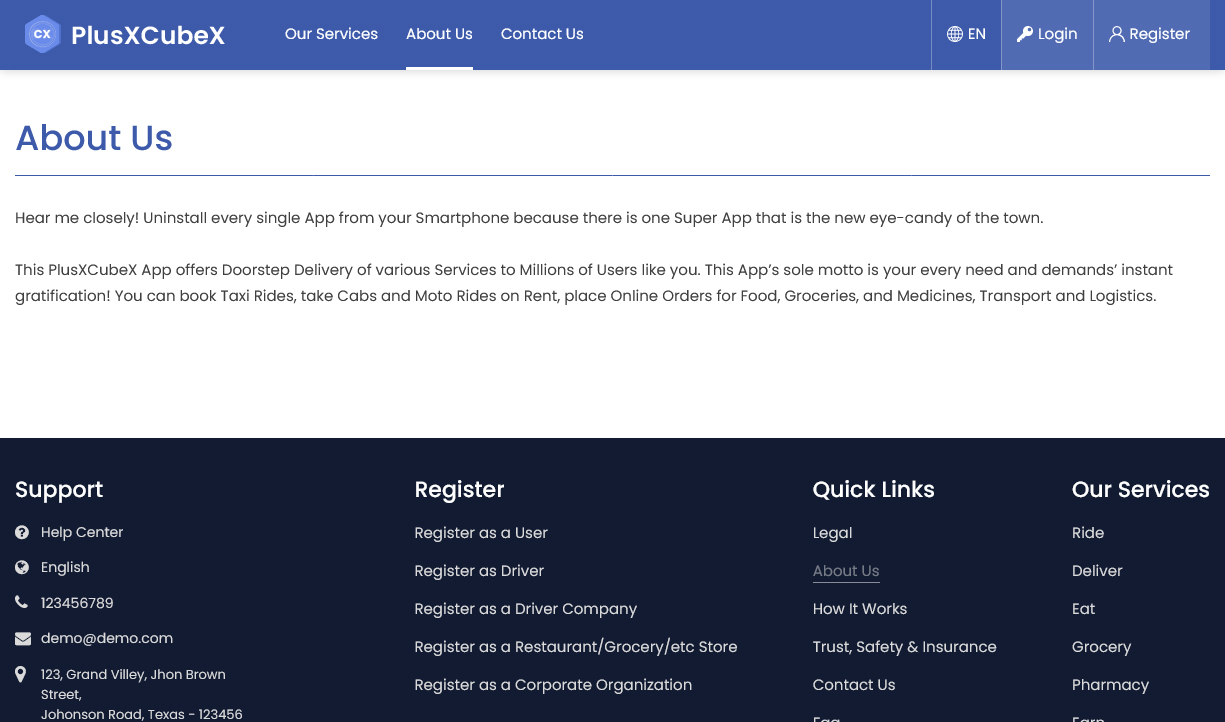Click the Quick Links footer heading
This screenshot has width=1225, height=722.
point(874,489)
